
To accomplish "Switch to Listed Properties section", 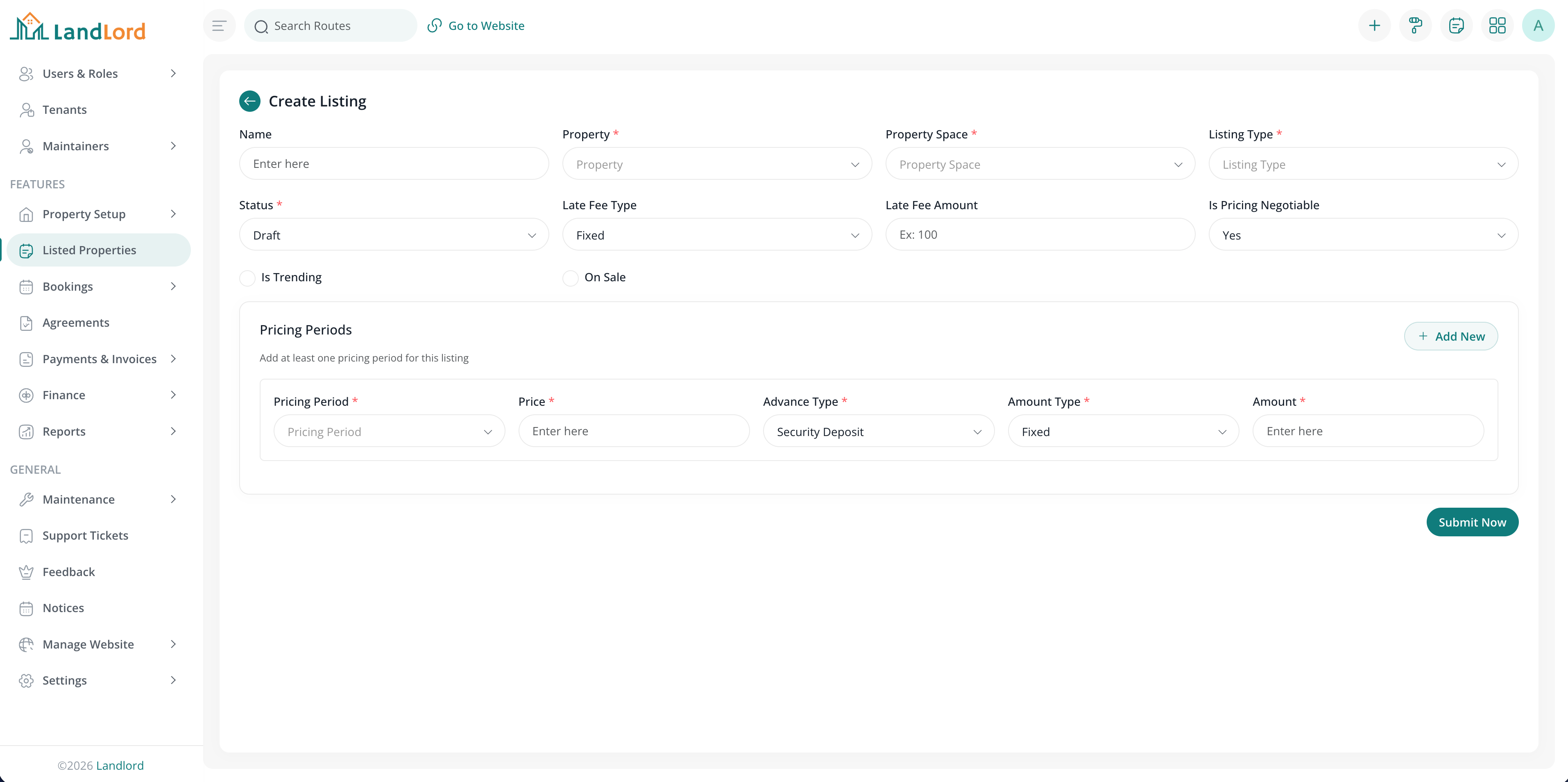I will [89, 249].
